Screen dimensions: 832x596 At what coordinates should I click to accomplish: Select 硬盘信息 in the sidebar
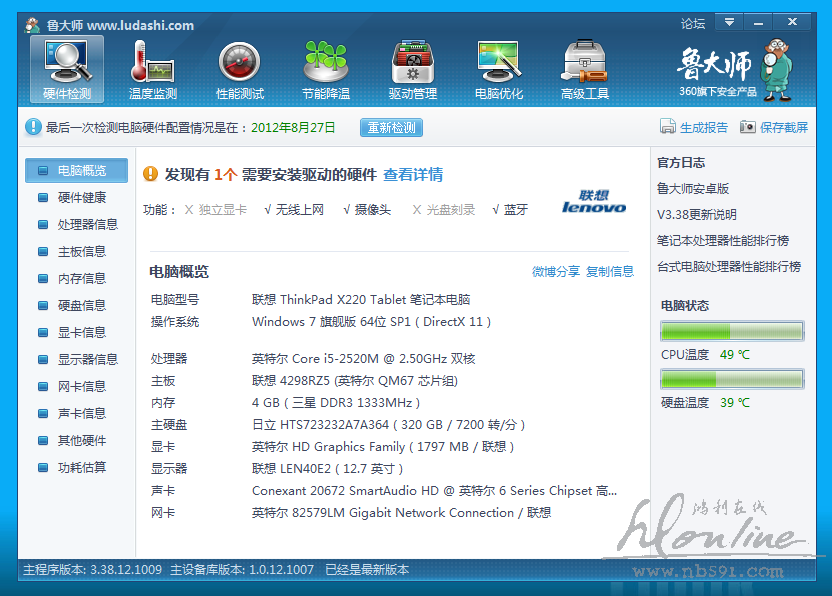(76, 306)
